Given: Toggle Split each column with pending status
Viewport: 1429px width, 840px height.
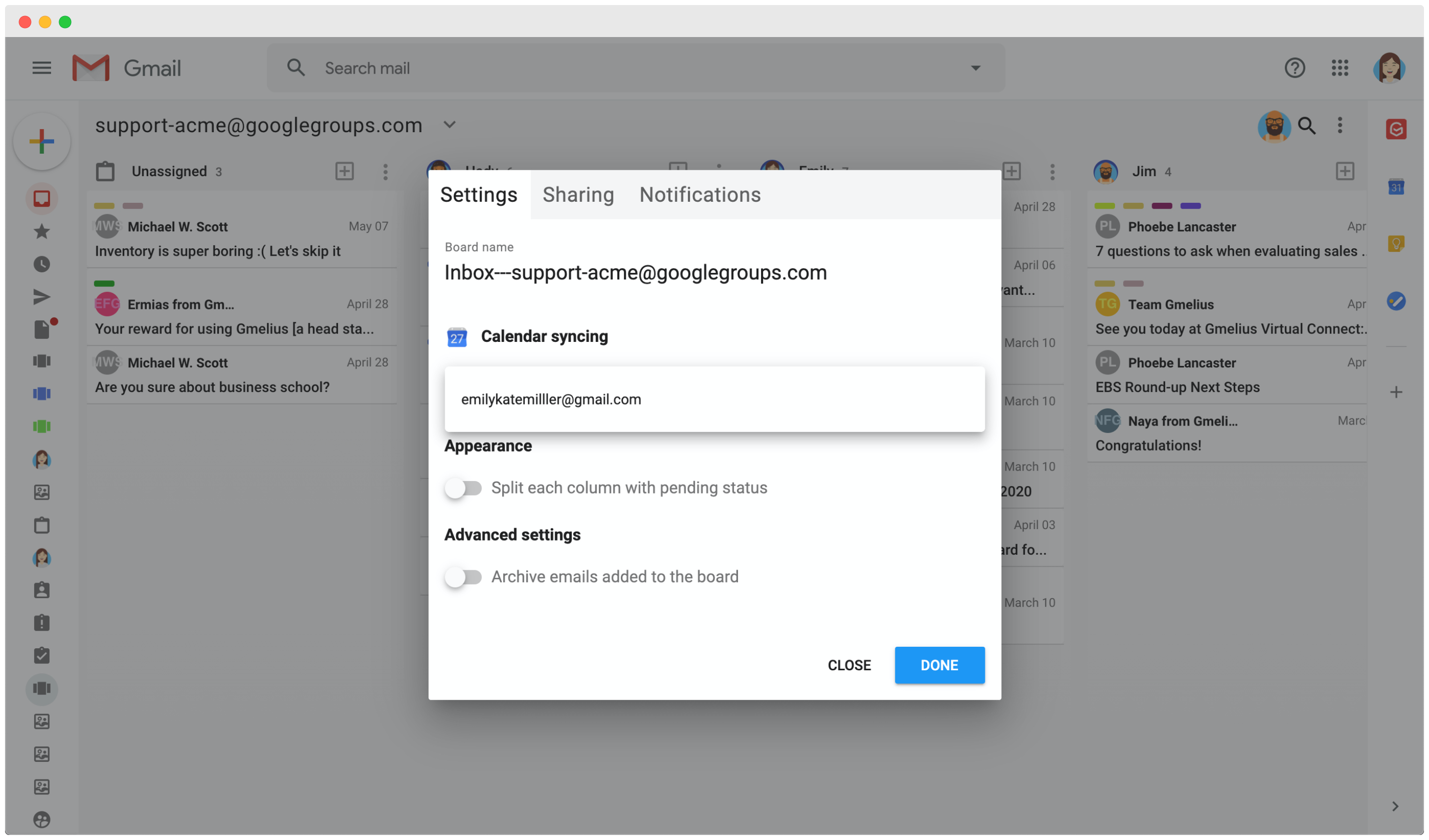Looking at the screenshot, I should click(x=463, y=488).
